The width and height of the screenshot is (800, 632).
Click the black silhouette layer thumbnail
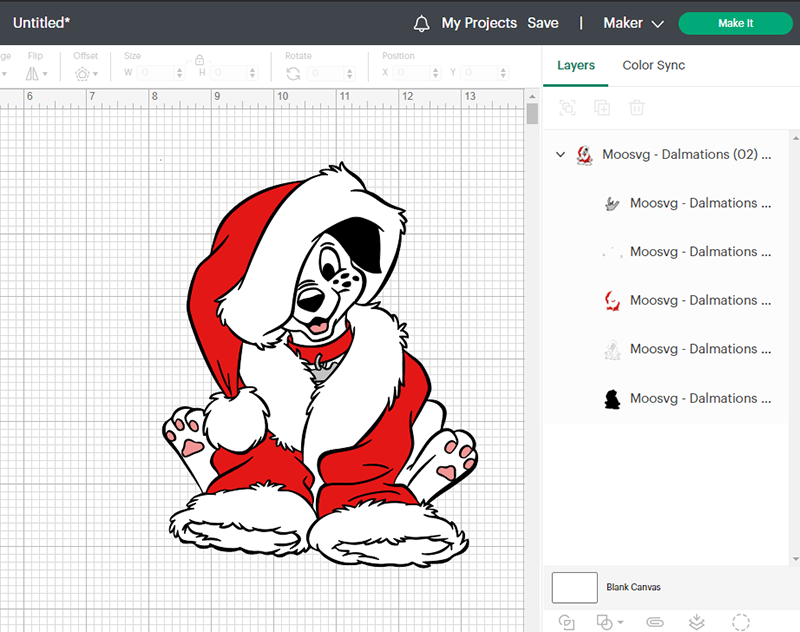point(612,399)
